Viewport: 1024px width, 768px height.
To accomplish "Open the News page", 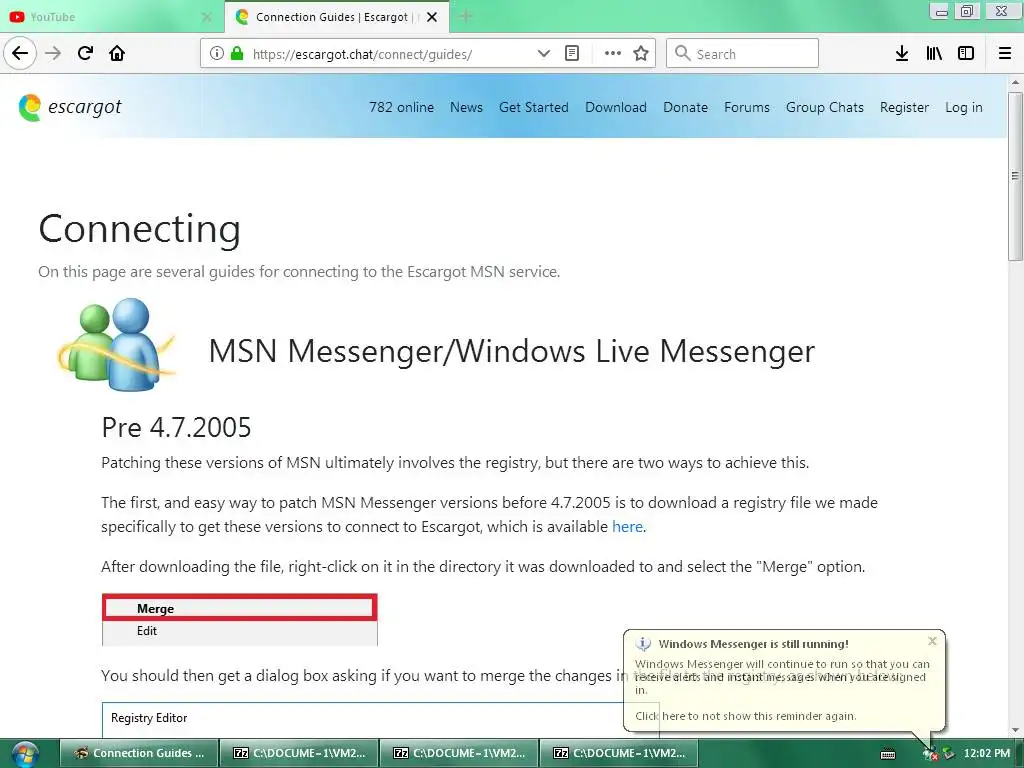I will pos(466,107).
